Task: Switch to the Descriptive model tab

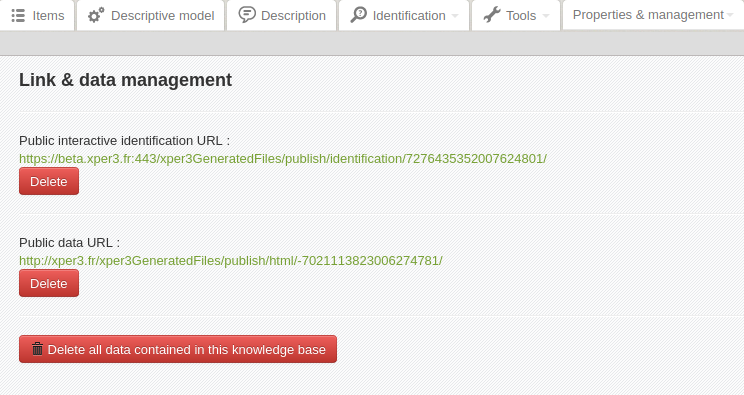Action: click(151, 15)
